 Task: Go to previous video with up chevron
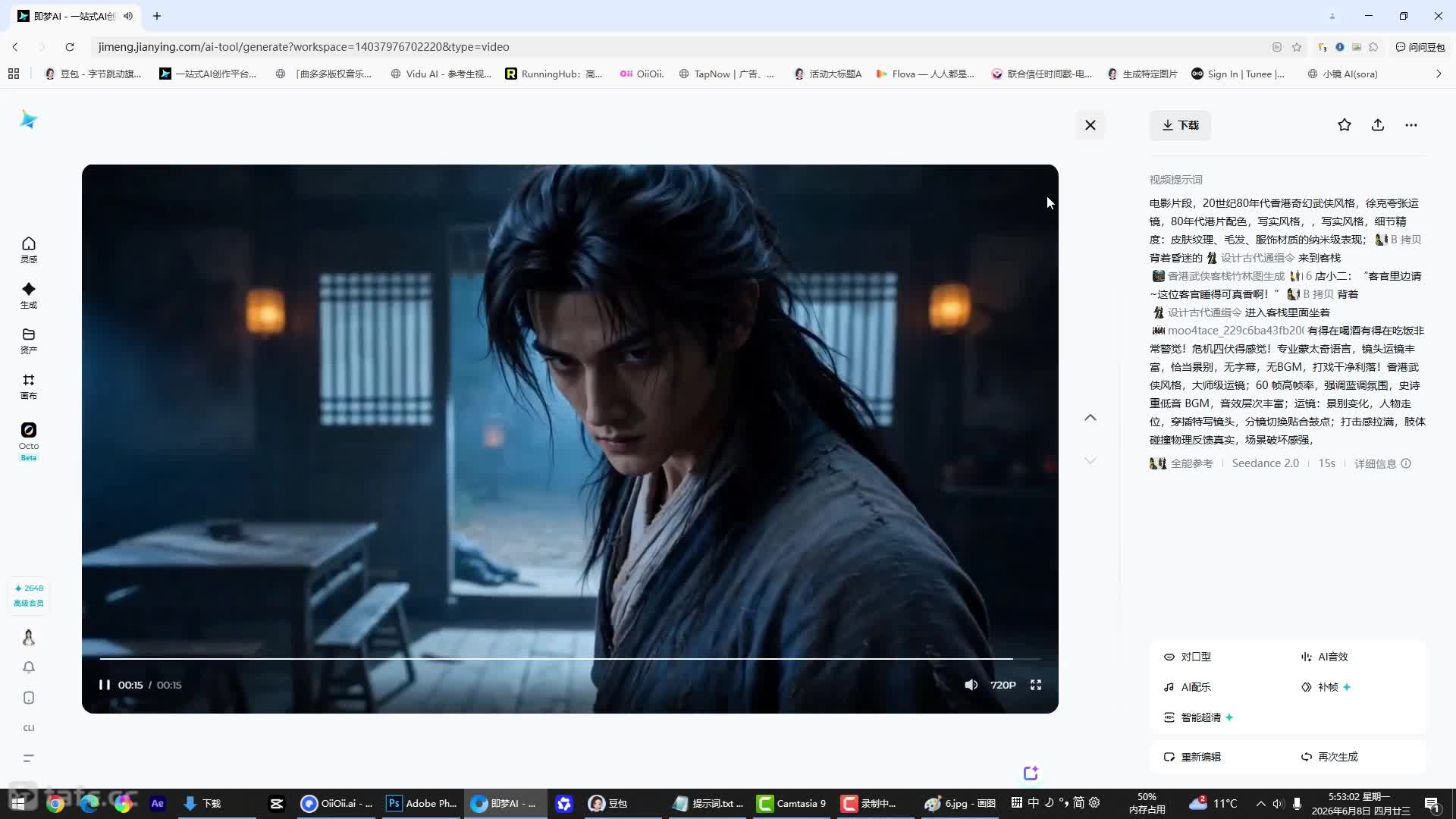pyautogui.click(x=1090, y=418)
